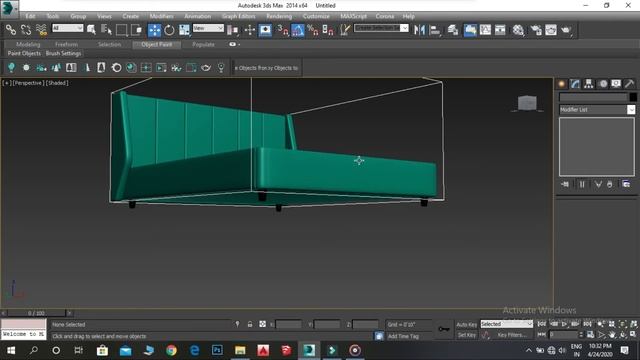Switch to the Modeling ribbon tab
Image resolution: width=640 pixels, height=360 pixels.
[x=28, y=44]
